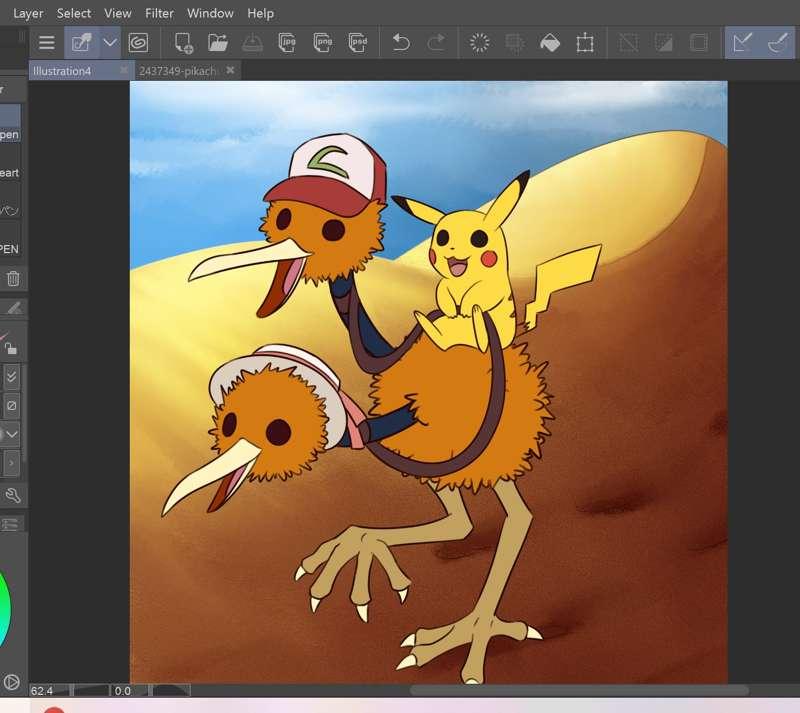The height and width of the screenshot is (713, 800).
Task: Open the View menu
Action: point(118,13)
